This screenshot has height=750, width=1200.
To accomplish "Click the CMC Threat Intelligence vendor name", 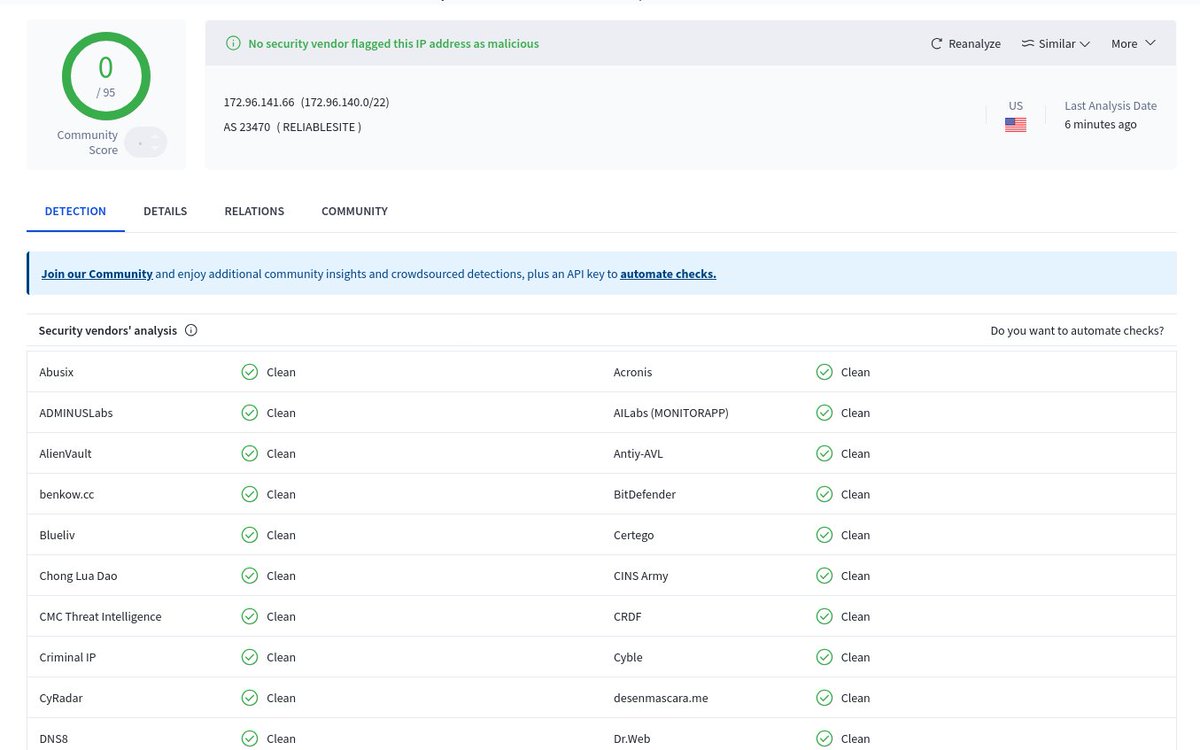I will click(100, 617).
